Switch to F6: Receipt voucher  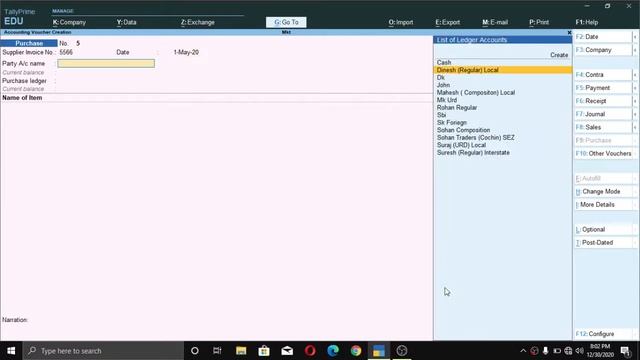603,101
